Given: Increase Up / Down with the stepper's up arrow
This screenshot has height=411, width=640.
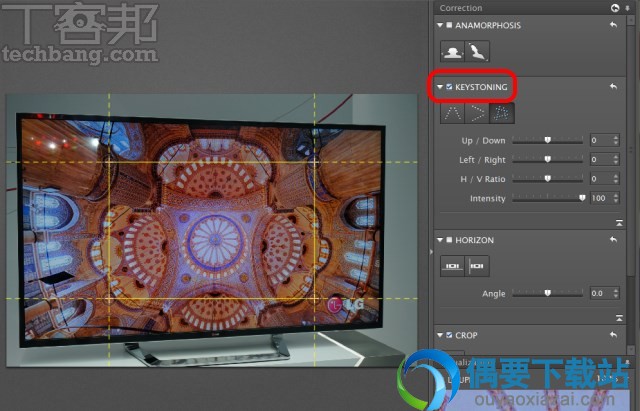Looking at the screenshot, I should (616, 137).
